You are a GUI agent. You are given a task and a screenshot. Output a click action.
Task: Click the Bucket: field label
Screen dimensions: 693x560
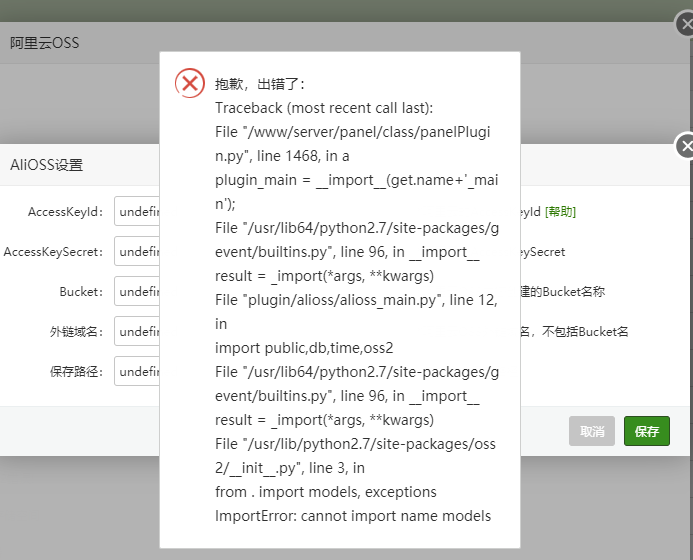(x=81, y=292)
